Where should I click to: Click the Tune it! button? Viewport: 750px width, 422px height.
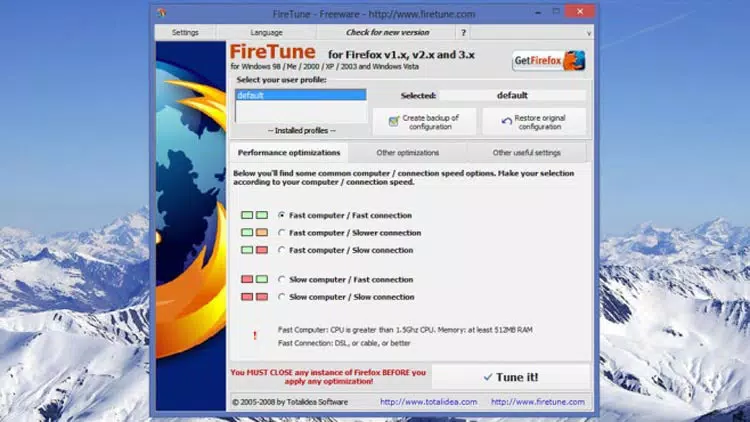click(511, 377)
